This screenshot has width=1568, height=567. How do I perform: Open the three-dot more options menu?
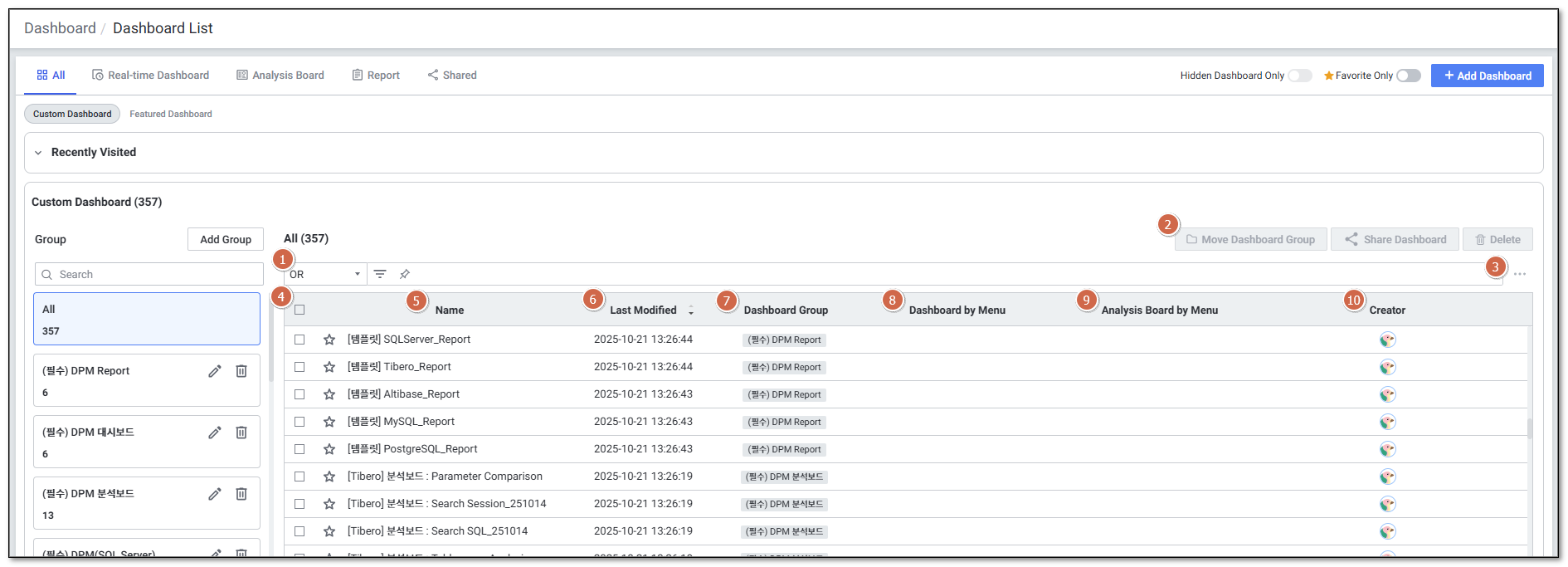click(1519, 274)
